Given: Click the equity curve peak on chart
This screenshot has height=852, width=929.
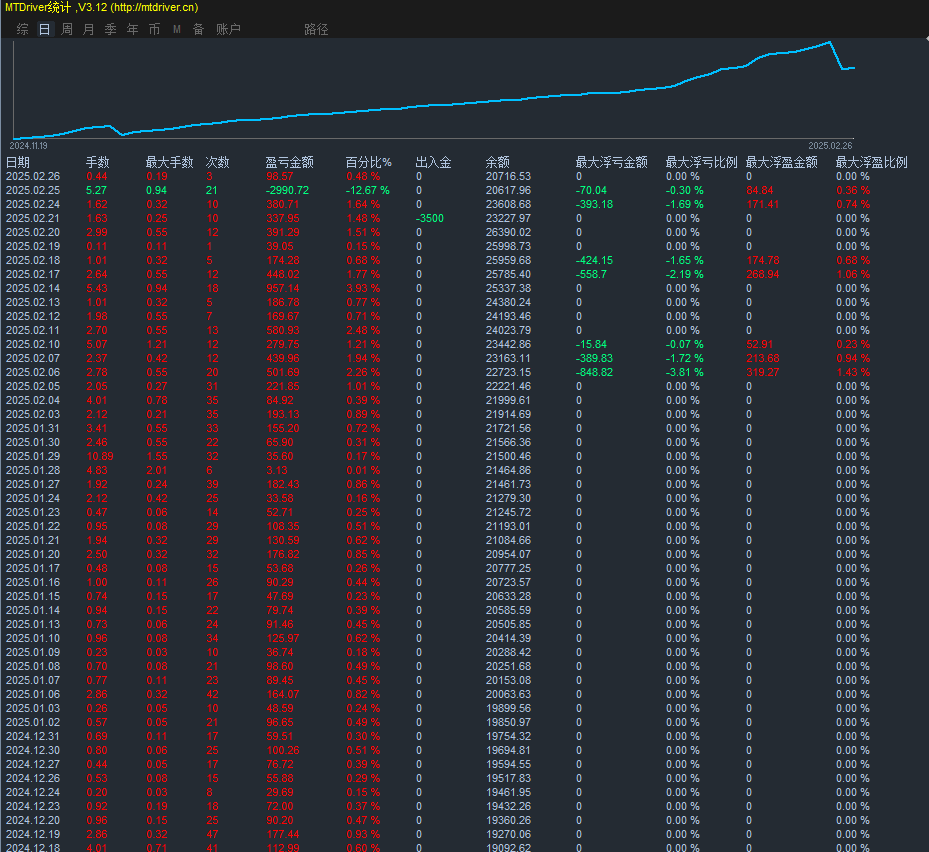Looking at the screenshot, I should (829, 42).
